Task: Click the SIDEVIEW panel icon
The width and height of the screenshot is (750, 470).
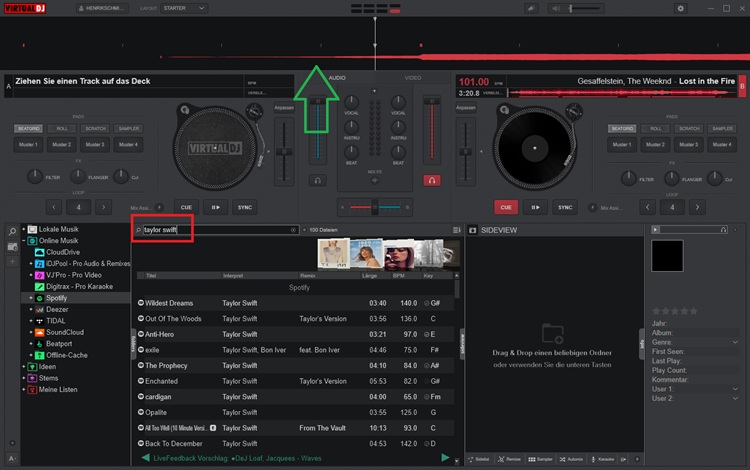Action: 473,230
